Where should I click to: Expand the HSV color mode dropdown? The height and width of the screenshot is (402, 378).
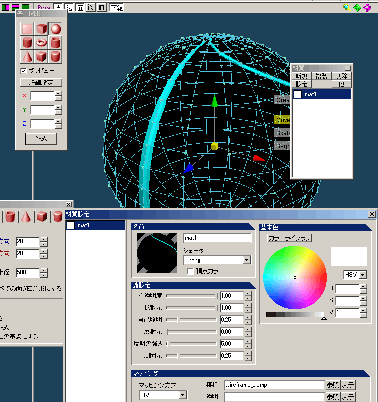click(355, 275)
